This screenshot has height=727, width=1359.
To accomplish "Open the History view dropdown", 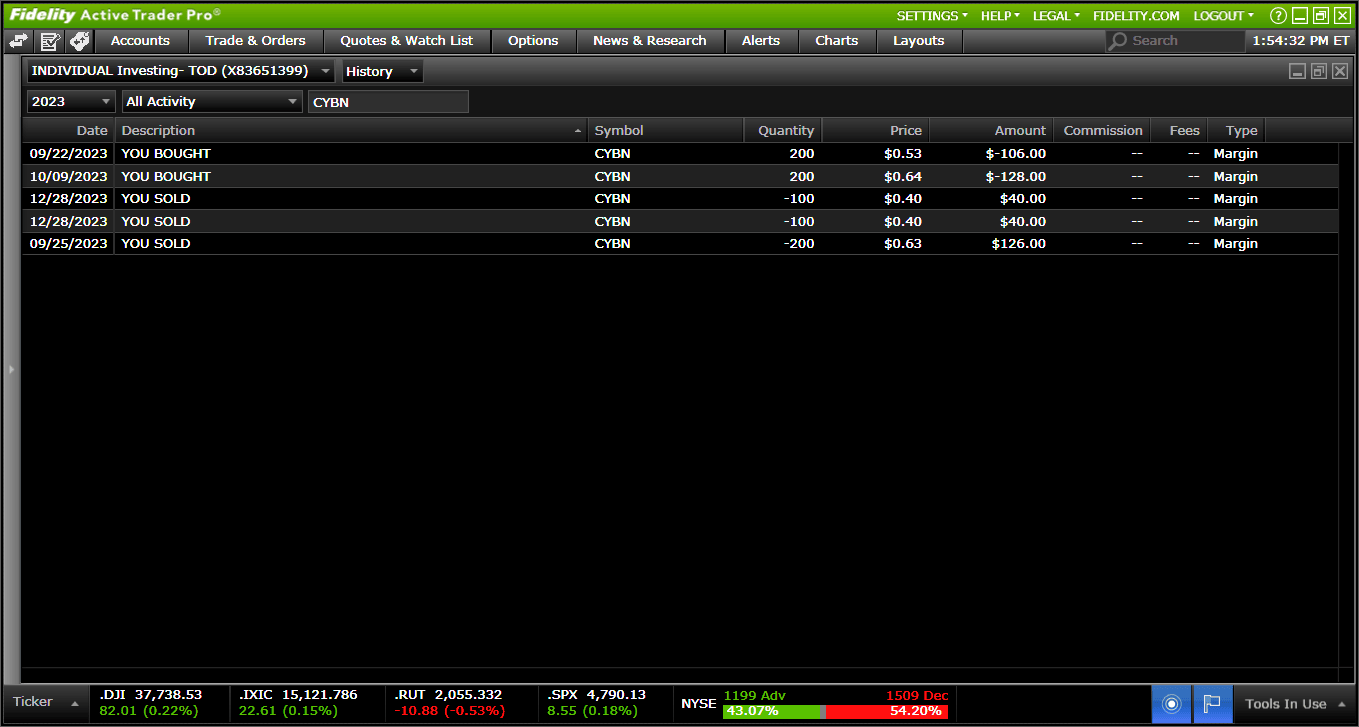I will pos(383,71).
